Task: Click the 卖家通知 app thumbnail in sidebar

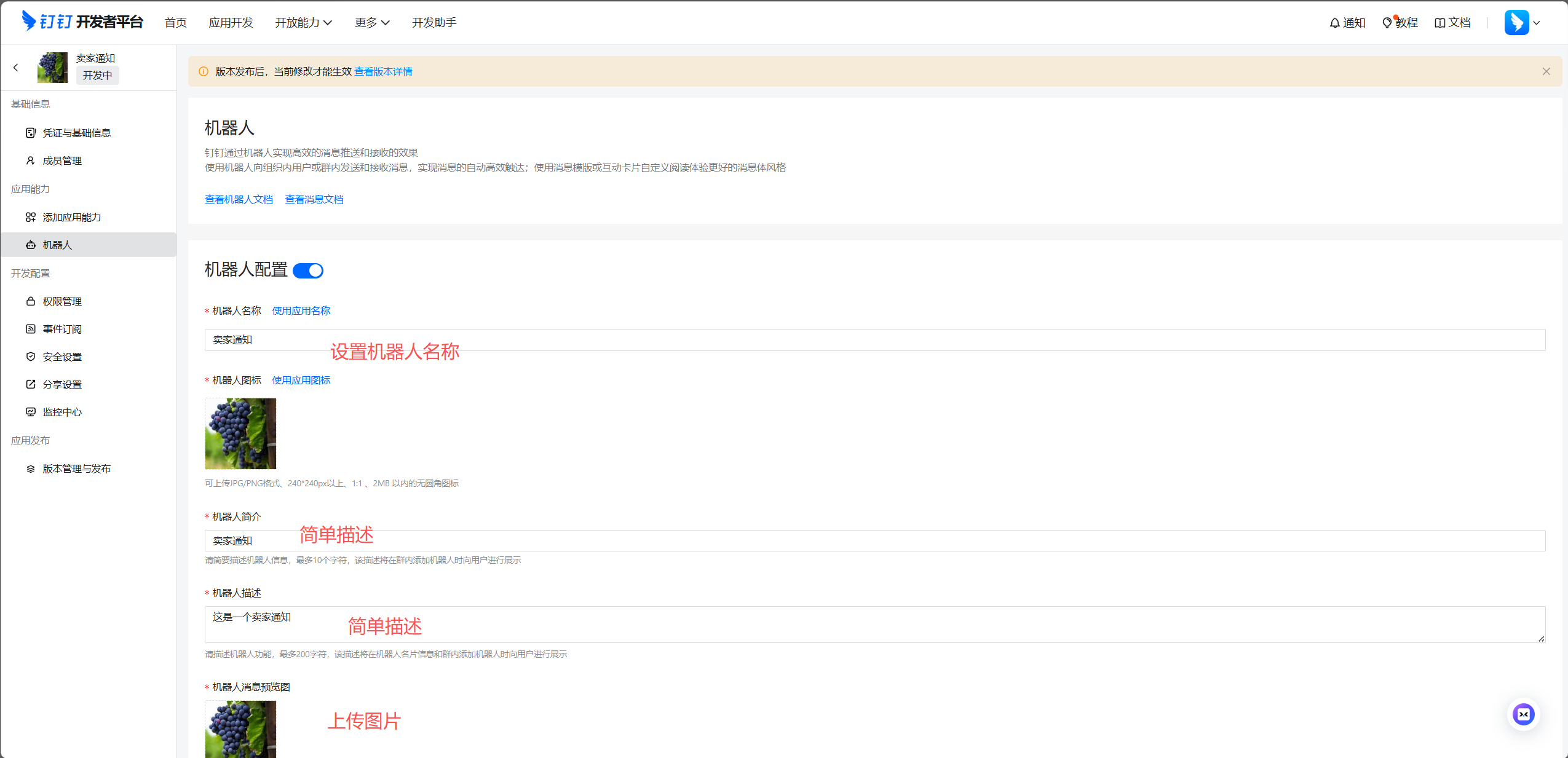Action: tap(53, 68)
